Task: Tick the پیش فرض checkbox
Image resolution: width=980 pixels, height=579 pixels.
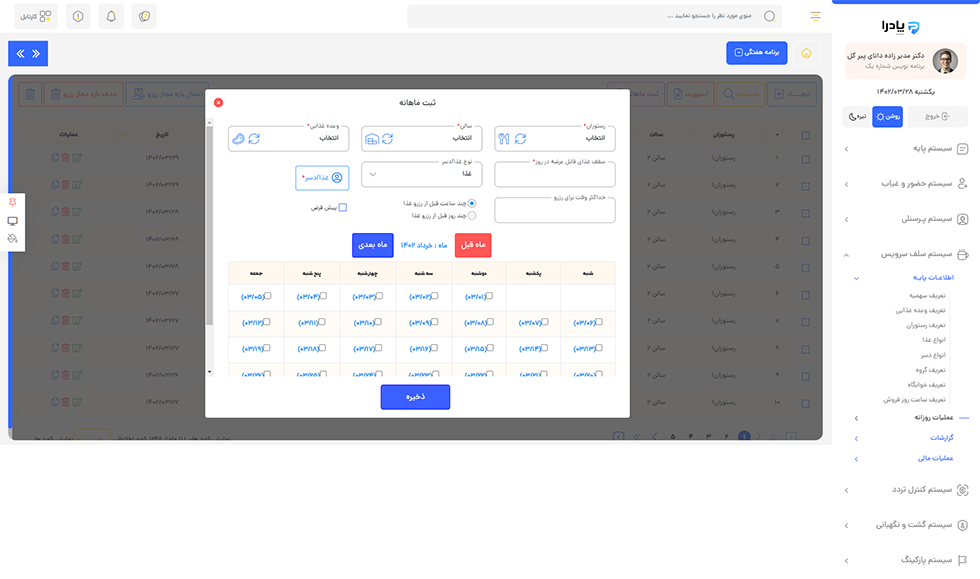Action: tap(342, 208)
